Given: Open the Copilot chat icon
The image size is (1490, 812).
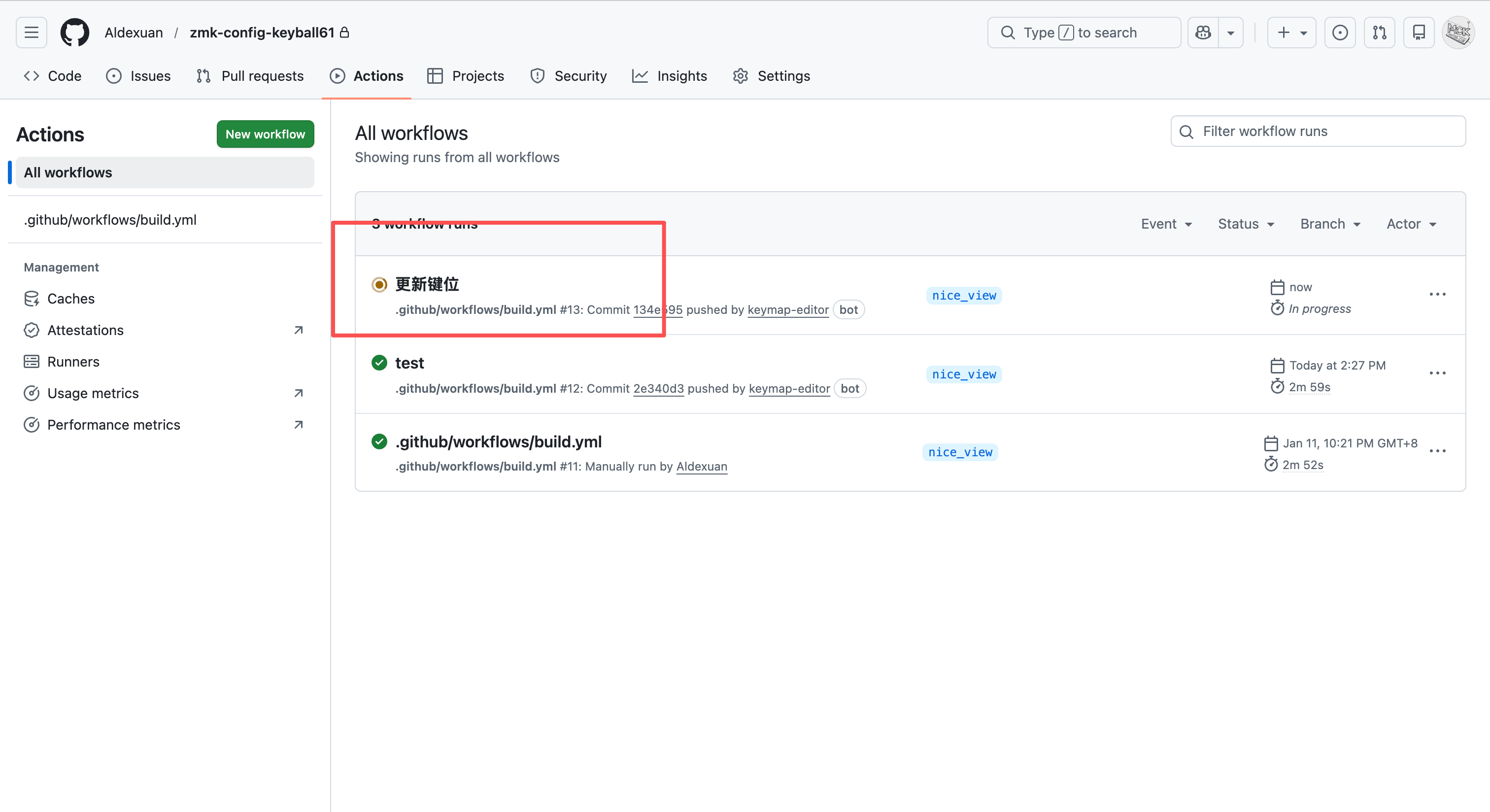Looking at the screenshot, I should 1203,33.
